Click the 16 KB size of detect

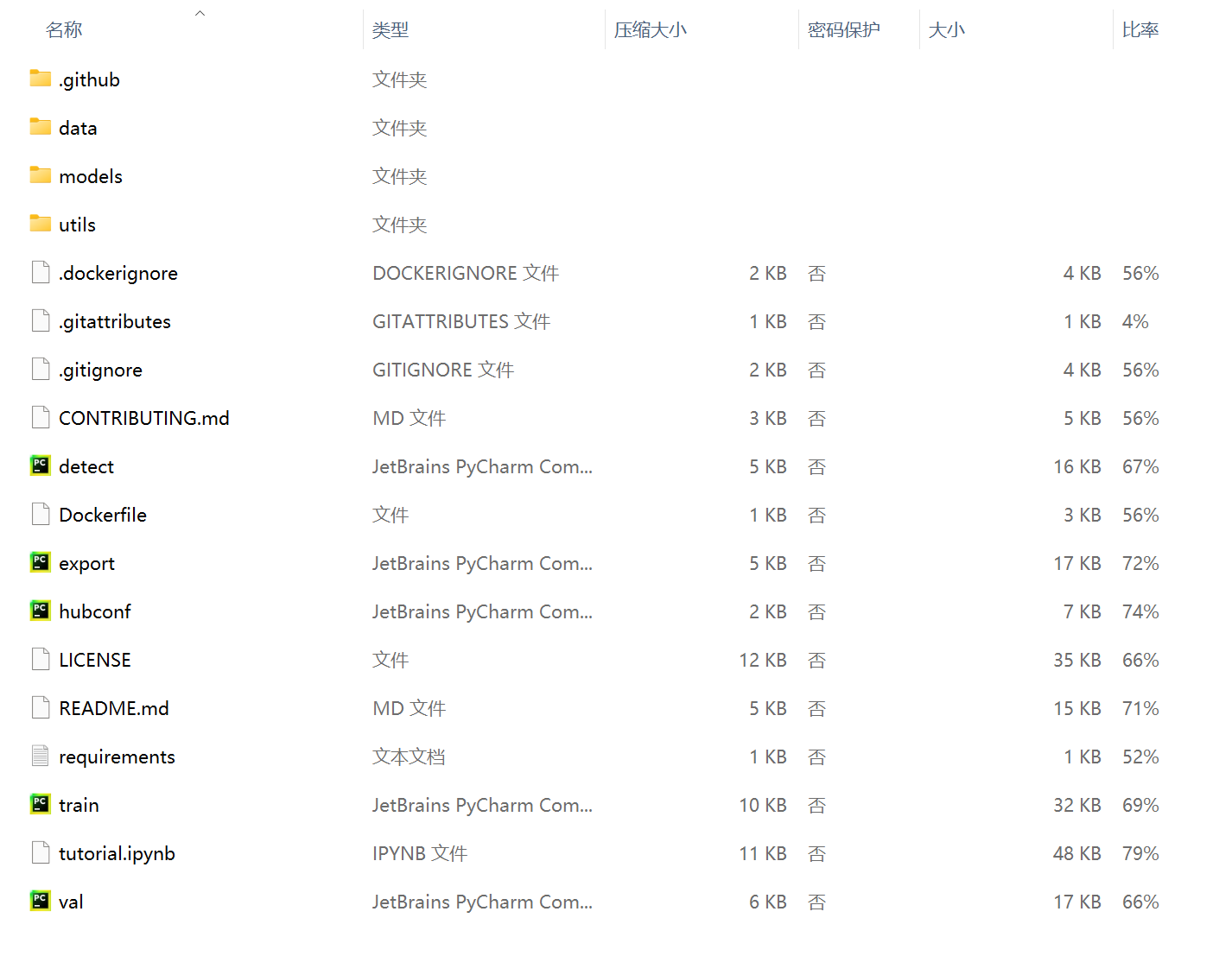point(1076,466)
